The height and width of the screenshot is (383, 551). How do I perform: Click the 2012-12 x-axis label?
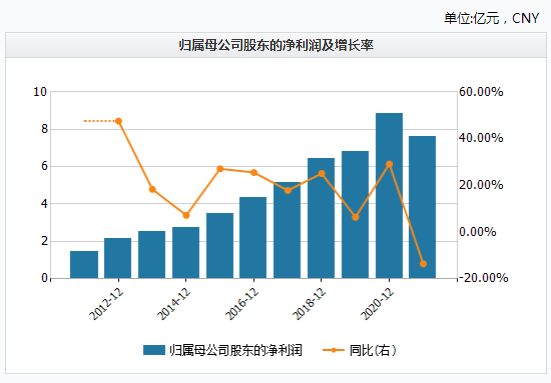click(x=106, y=304)
